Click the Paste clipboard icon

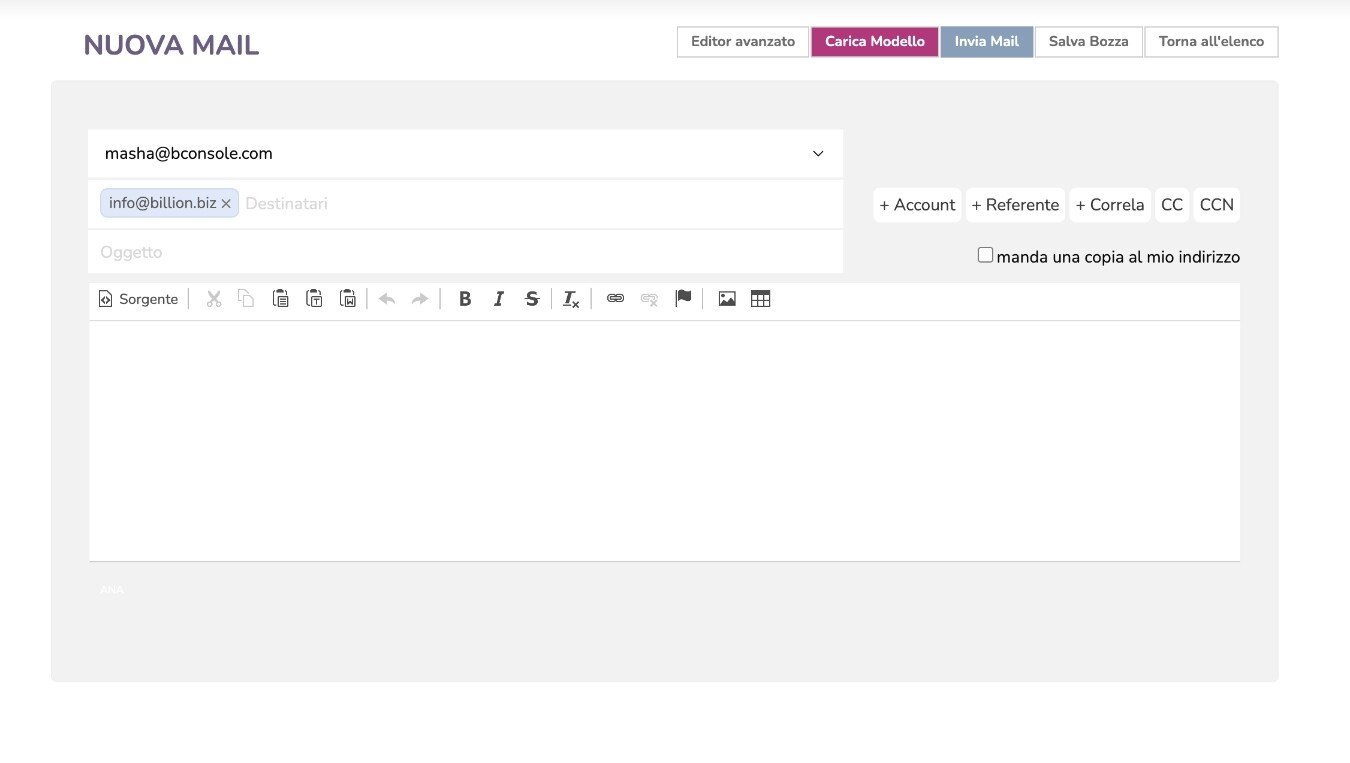[x=281, y=299]
